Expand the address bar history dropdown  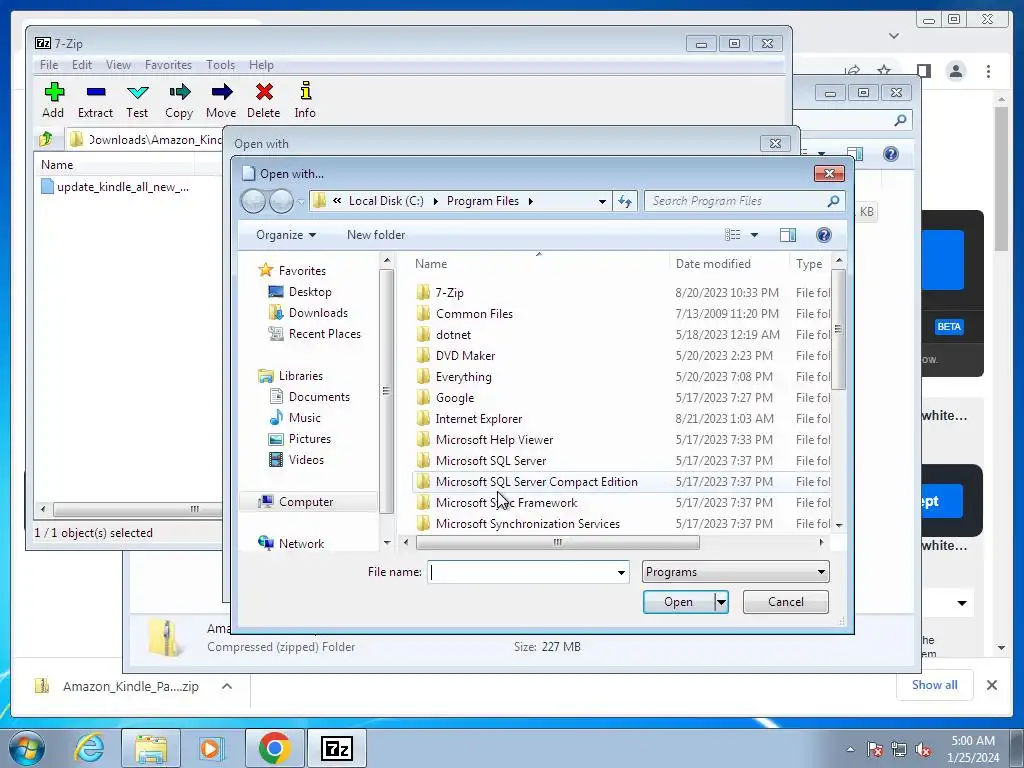click(x=602, y=201)
